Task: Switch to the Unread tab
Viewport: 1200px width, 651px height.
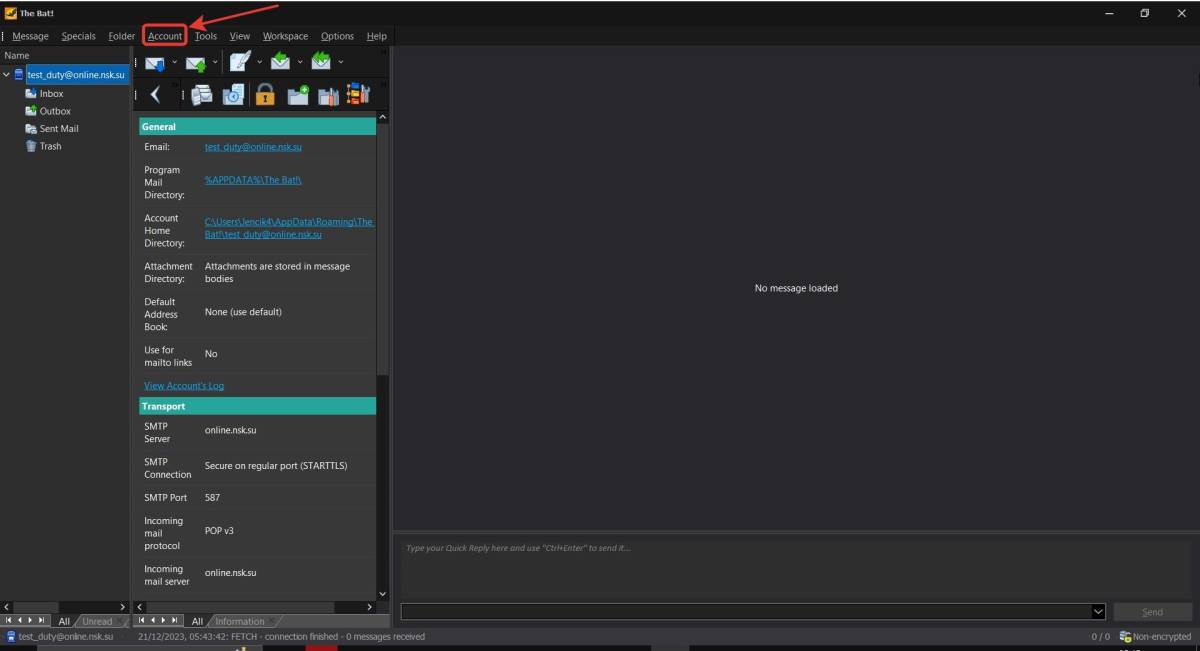Action: point(97,621)
